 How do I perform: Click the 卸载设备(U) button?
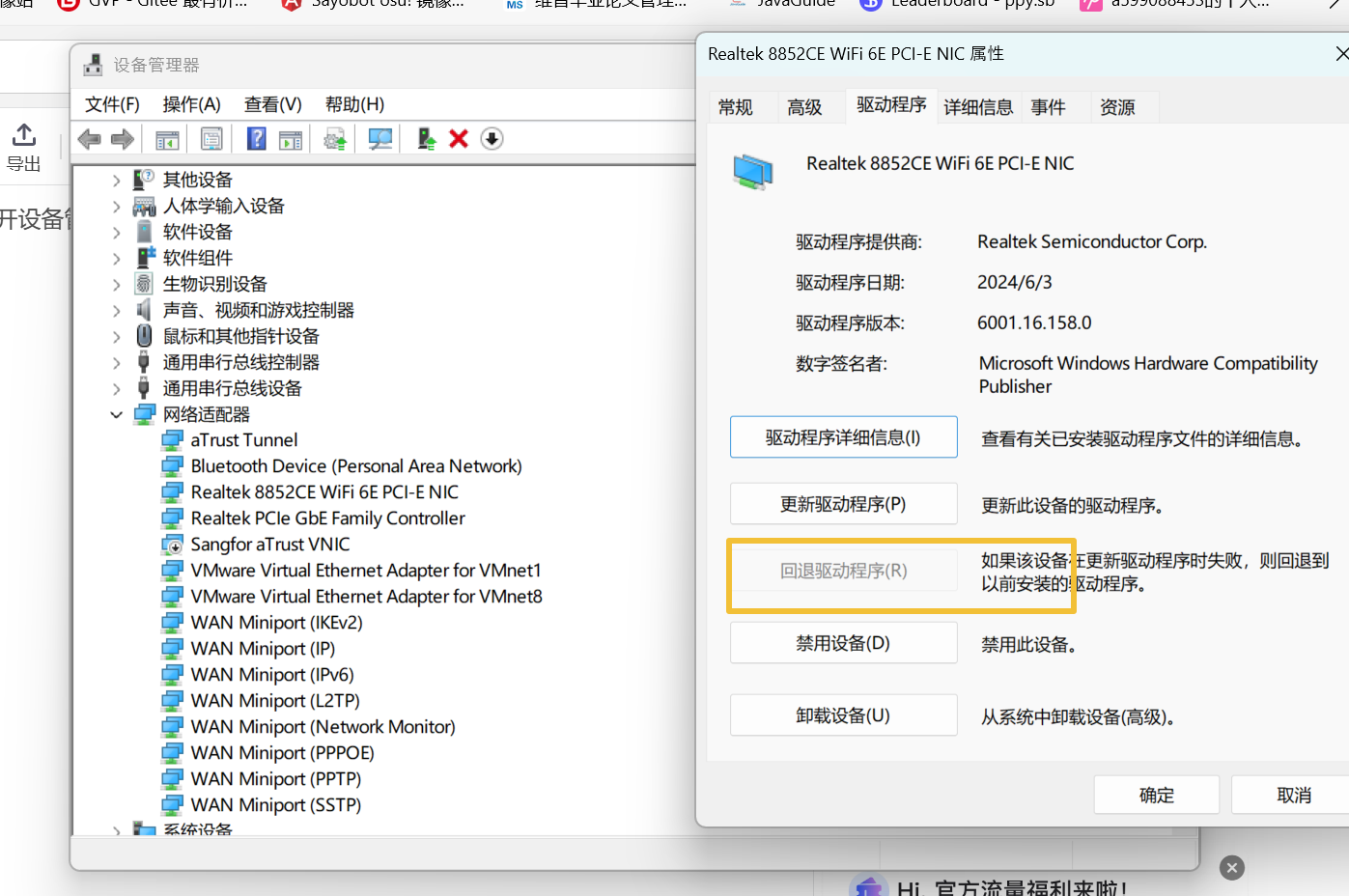(843, 715)
